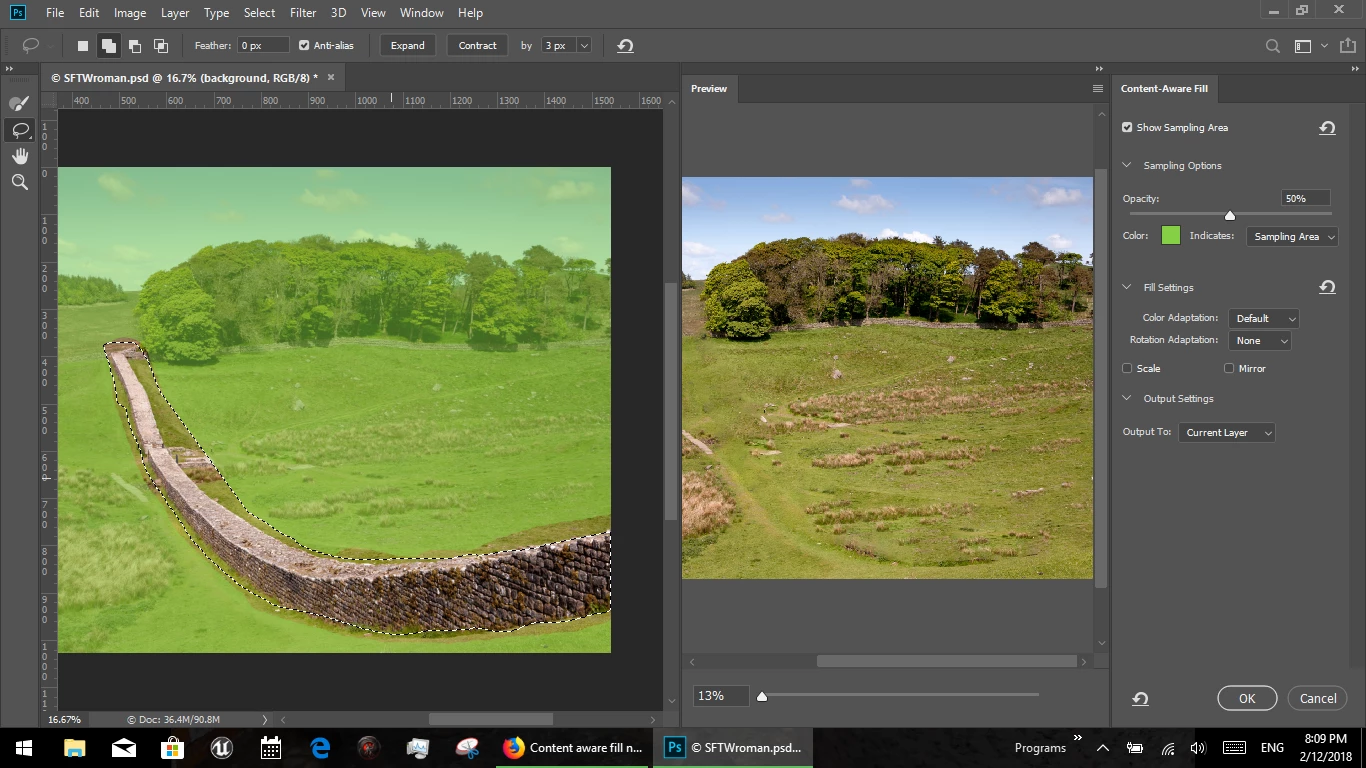Open File Explorer from taskbar

74,748
